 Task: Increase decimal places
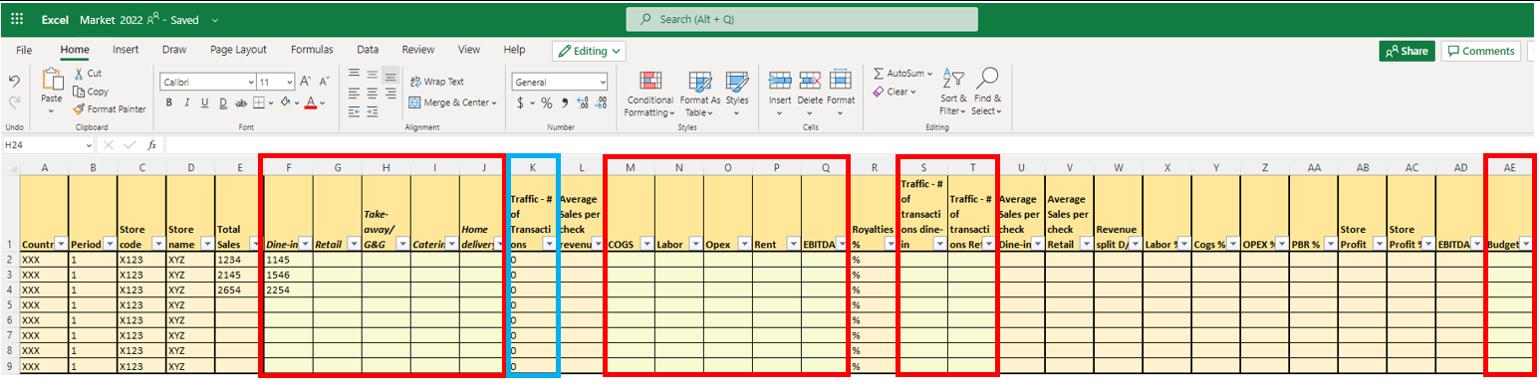pos(582,102)
